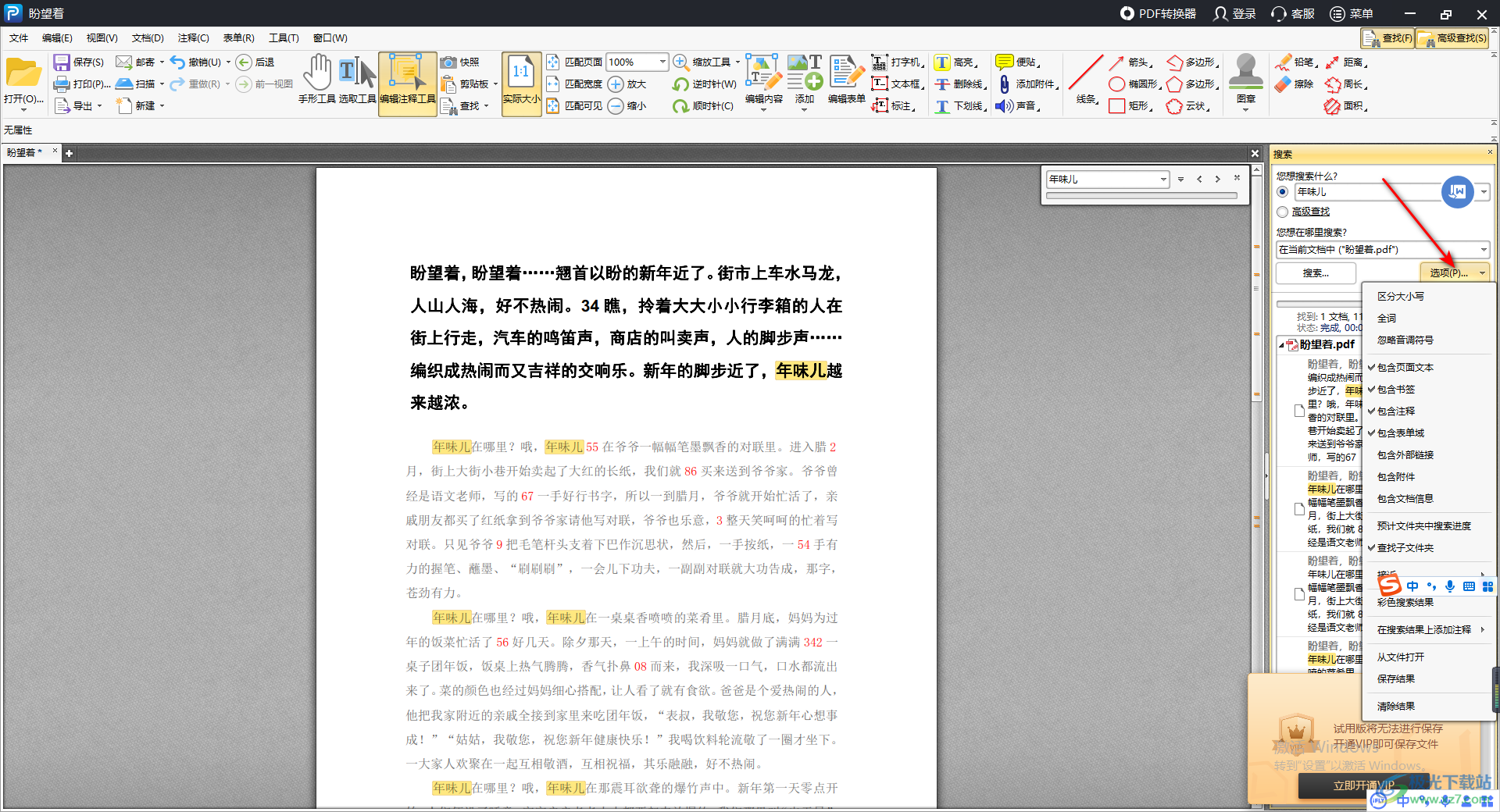The image size is (1500, 812).
Task: Activate the Edit Annotation tool
Action: coord(407,84)
